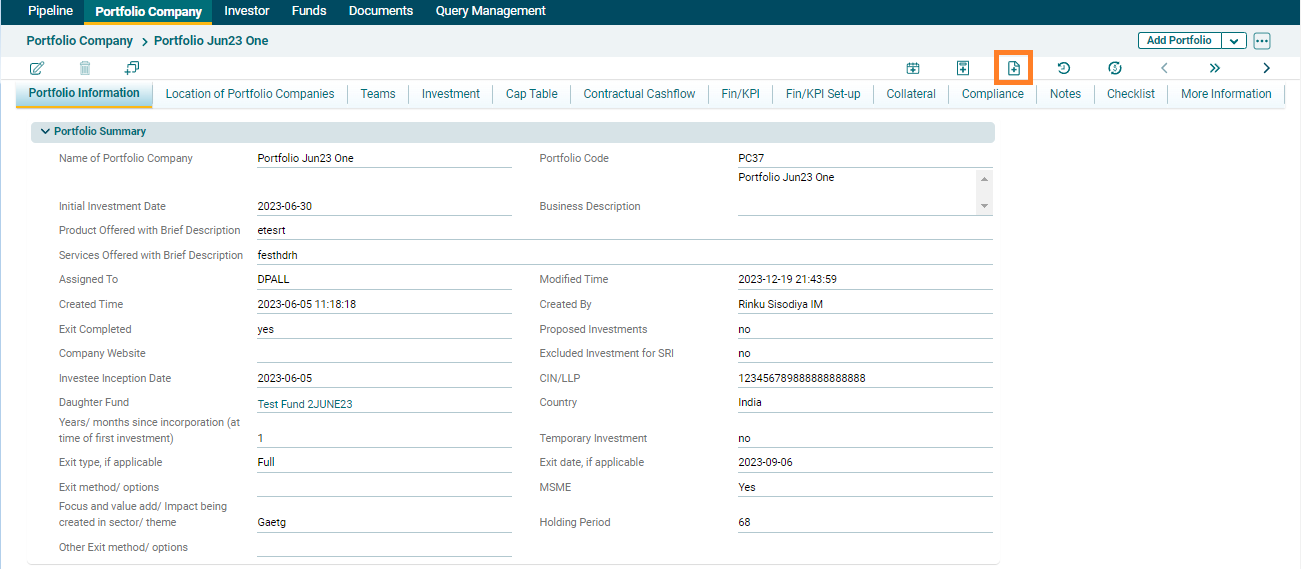This screenshot has width=1301, height=569.
Task: Open the Investor menu
Action: (x=246, y=11)
